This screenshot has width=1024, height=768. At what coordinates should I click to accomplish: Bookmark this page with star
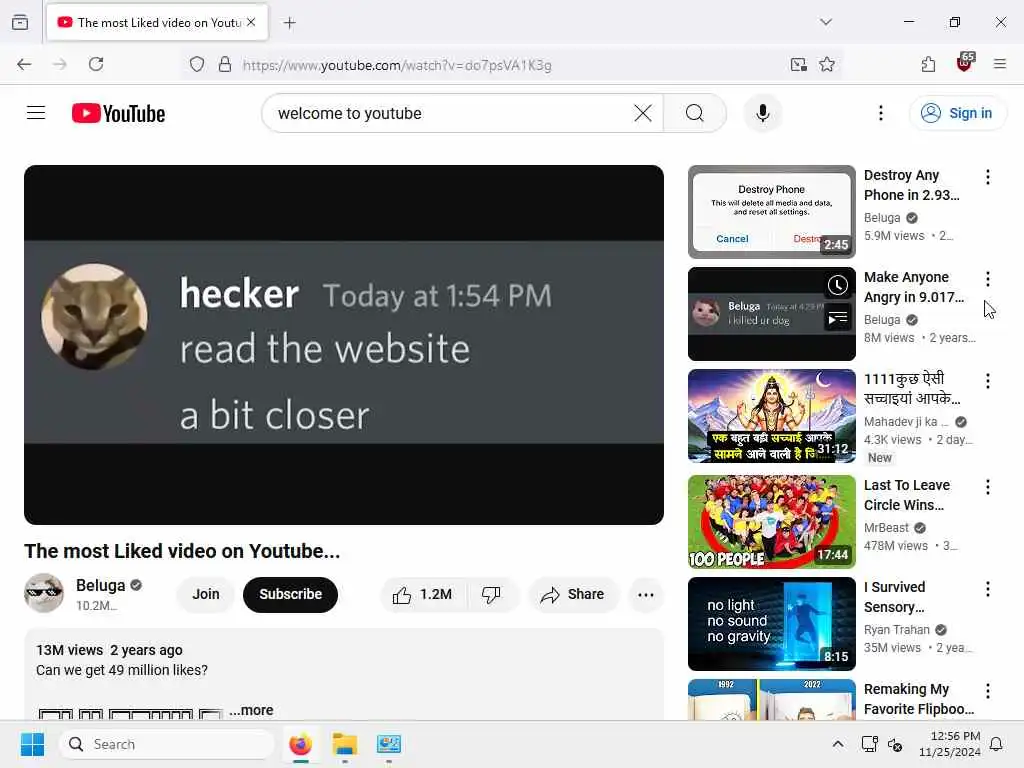point(827,65)
